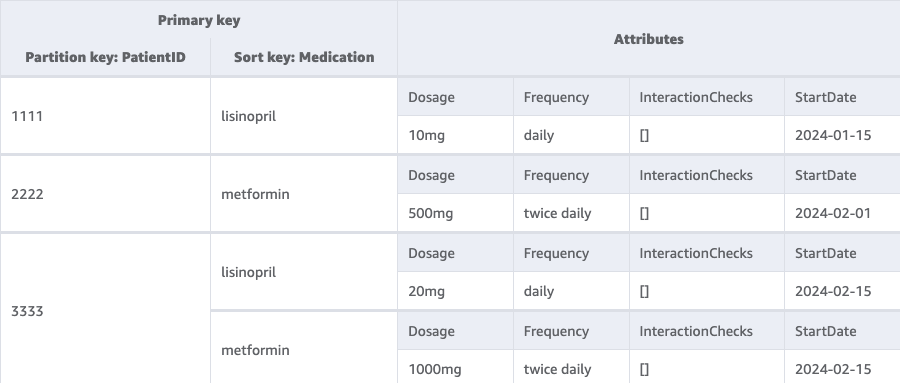The width and height of the screenshot is (900, 383).
Task: Select PatientID 3333 cell
Action: point(105,309)
